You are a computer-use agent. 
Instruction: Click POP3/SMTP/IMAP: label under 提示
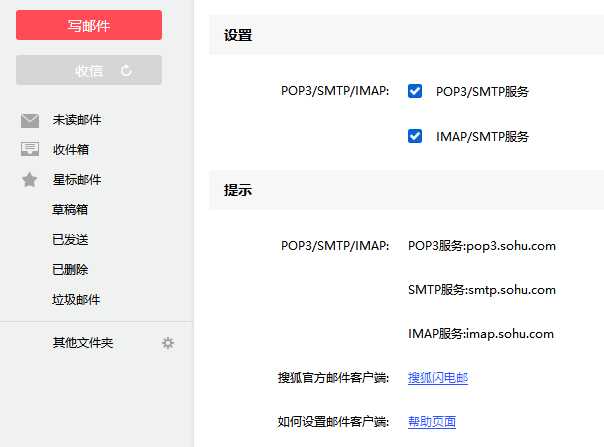point(335,246)
